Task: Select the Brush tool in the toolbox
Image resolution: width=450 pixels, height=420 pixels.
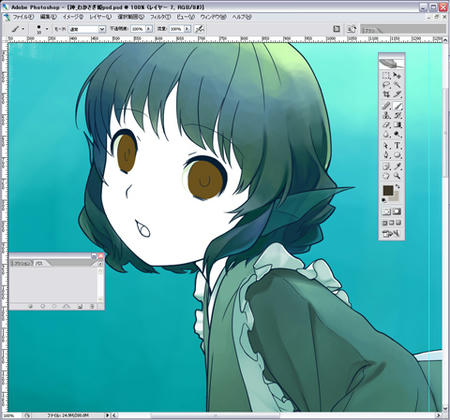Action: (397, 106)
